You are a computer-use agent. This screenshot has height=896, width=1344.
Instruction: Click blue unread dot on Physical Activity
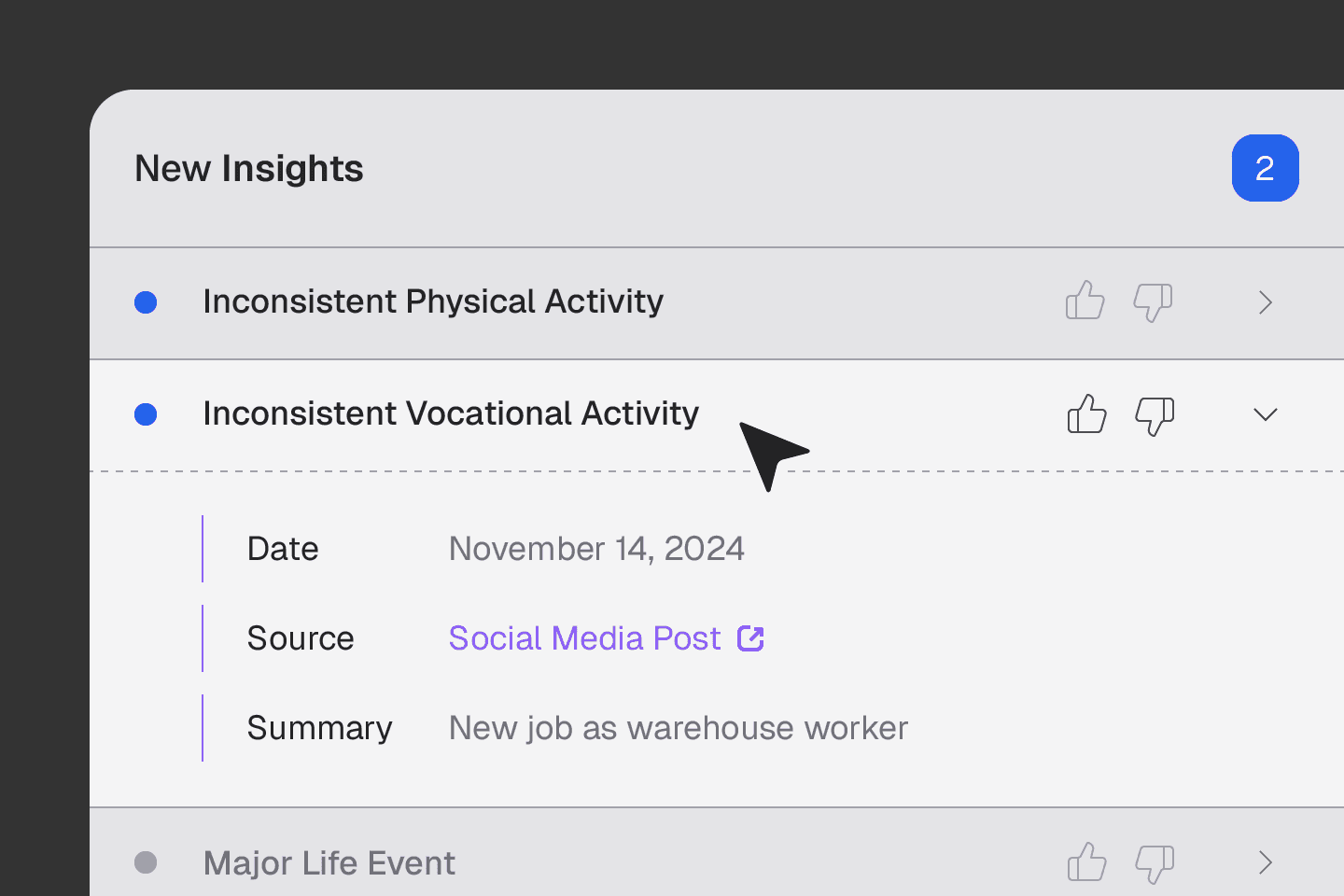[146, 302]
